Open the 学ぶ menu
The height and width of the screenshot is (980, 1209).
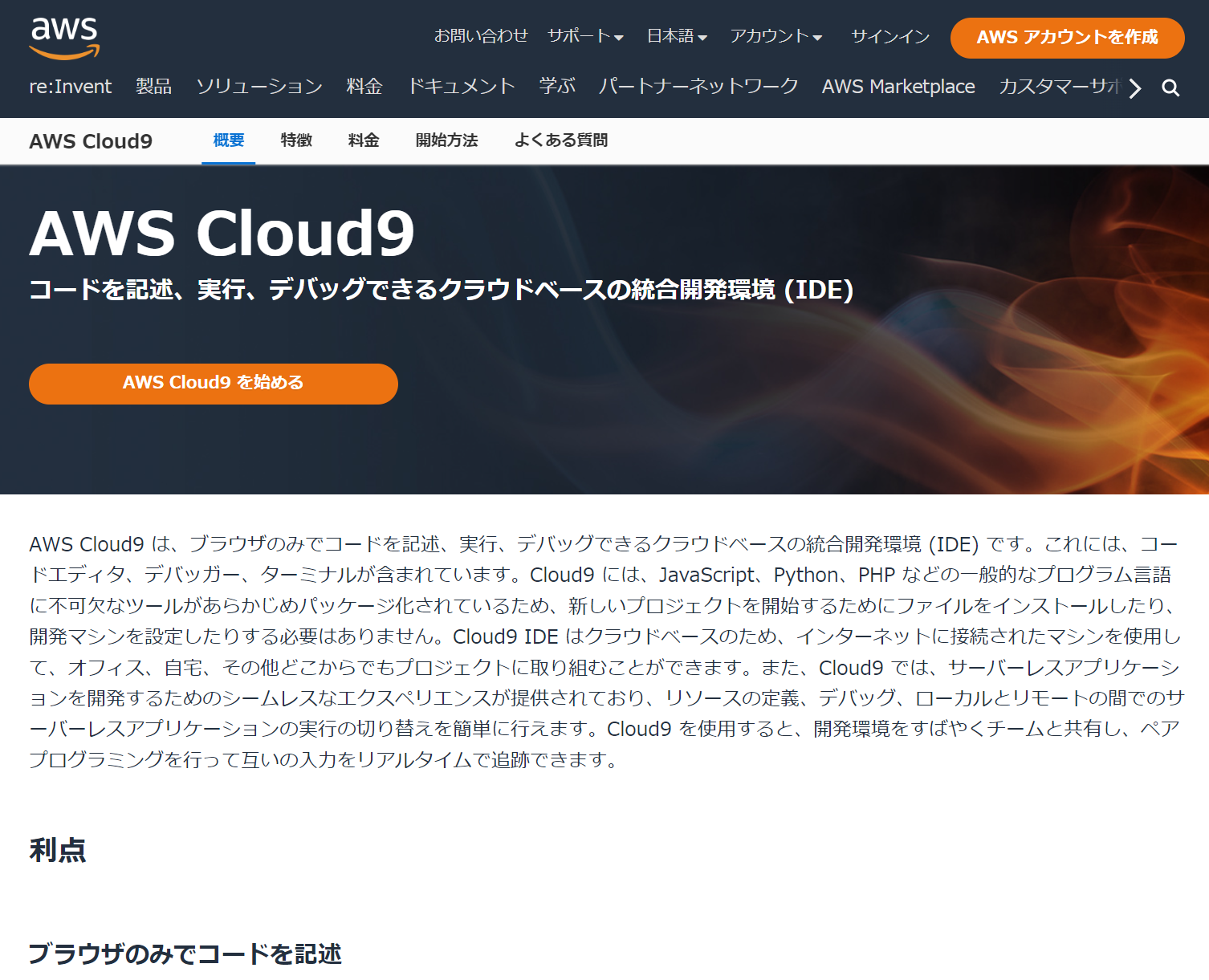pos(557,87)
